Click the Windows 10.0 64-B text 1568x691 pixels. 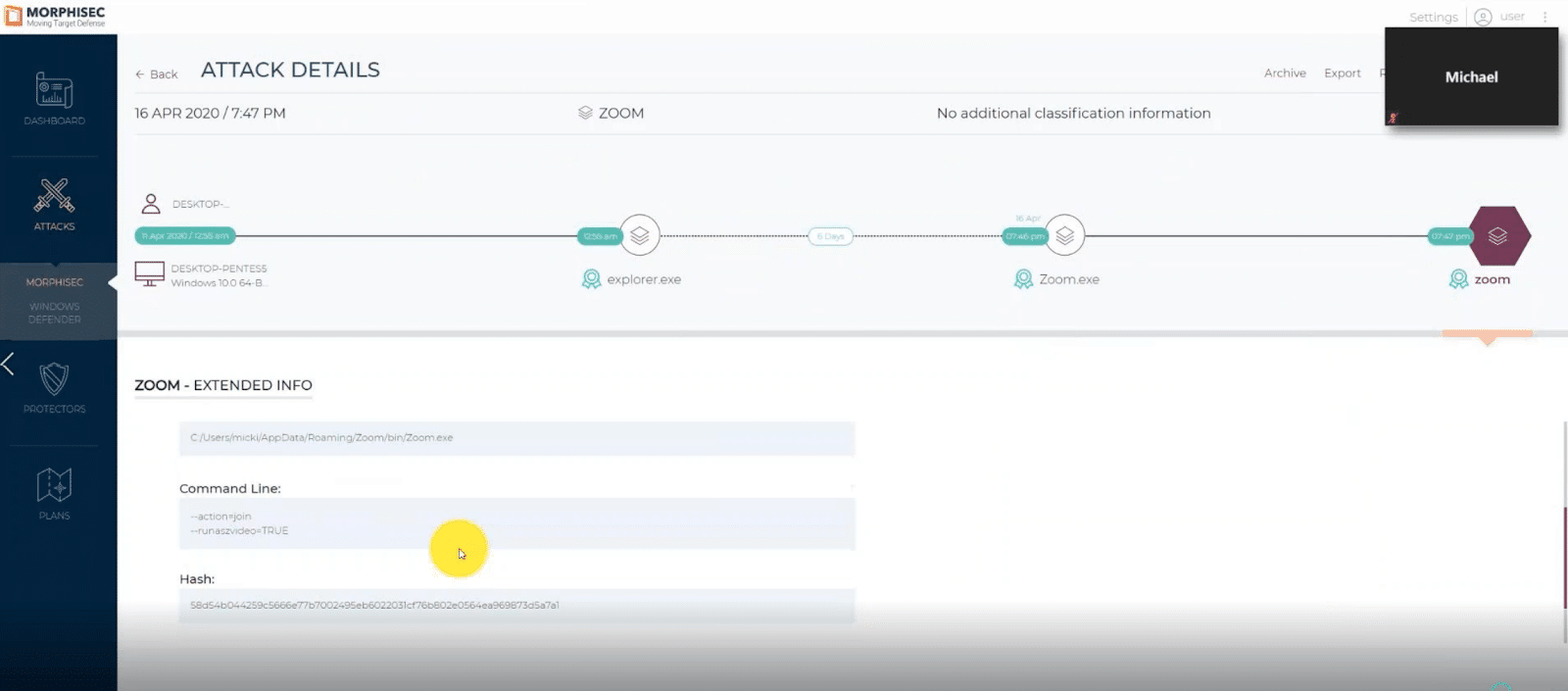click(x=218, y=283)
